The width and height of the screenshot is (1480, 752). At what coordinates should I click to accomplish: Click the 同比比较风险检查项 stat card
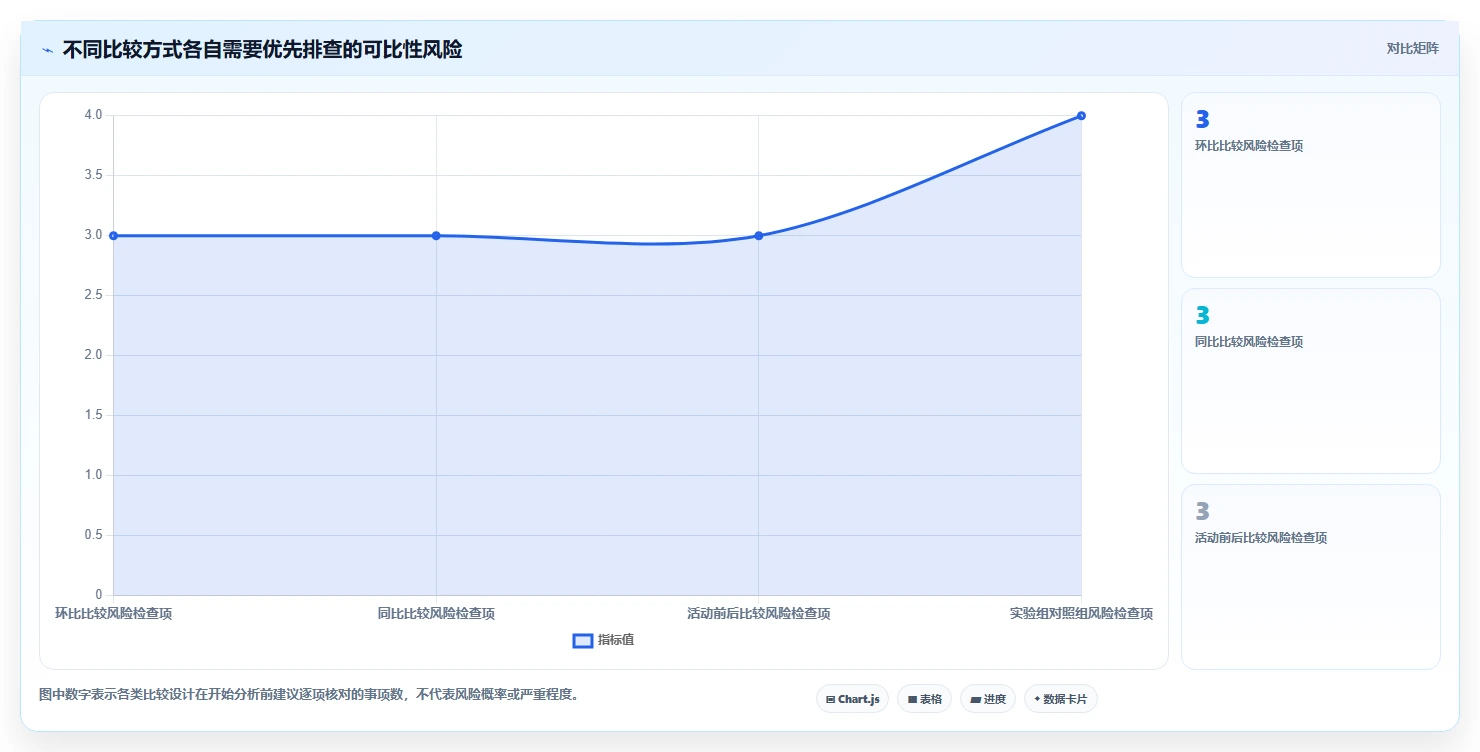click(1310, 381)
